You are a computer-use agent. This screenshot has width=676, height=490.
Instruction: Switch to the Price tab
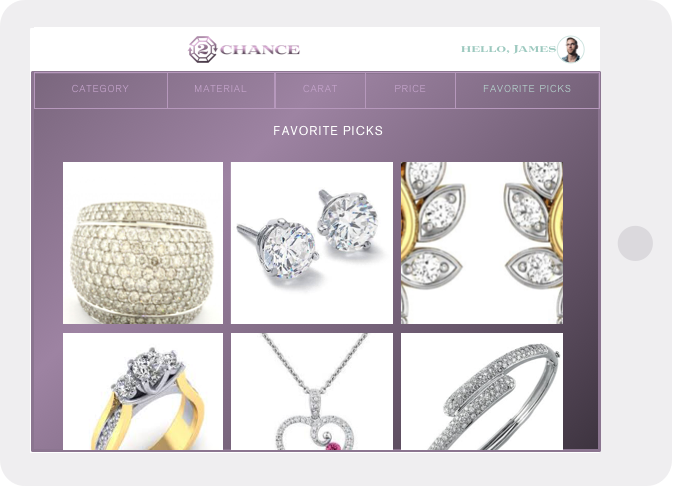point(410,90)
